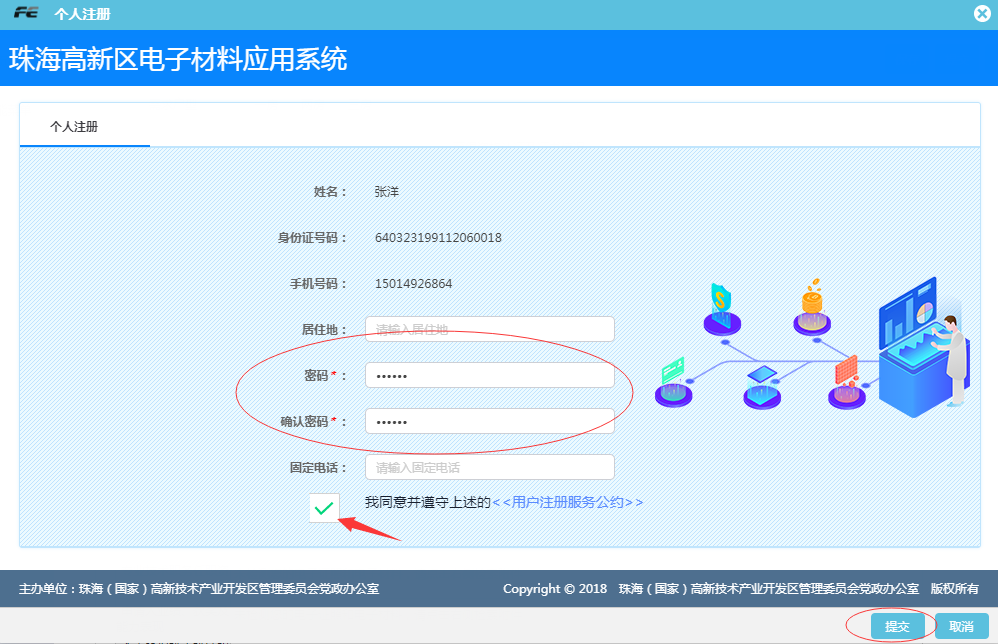Click the standing person figure illustration
Screen dimensions: 998x644
[x=952, y=360]
